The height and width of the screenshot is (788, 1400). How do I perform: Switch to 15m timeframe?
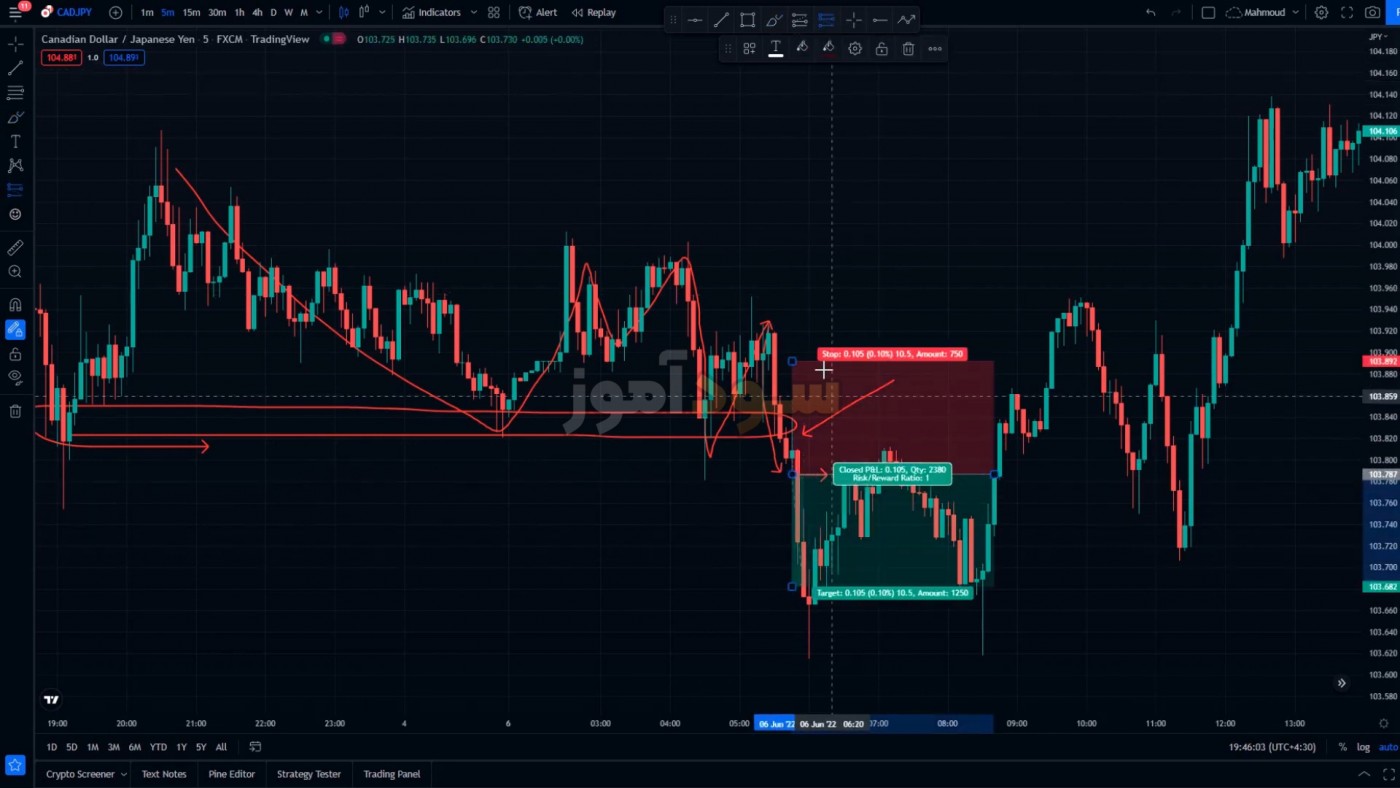pyautogui.click(x=191, y=12)
